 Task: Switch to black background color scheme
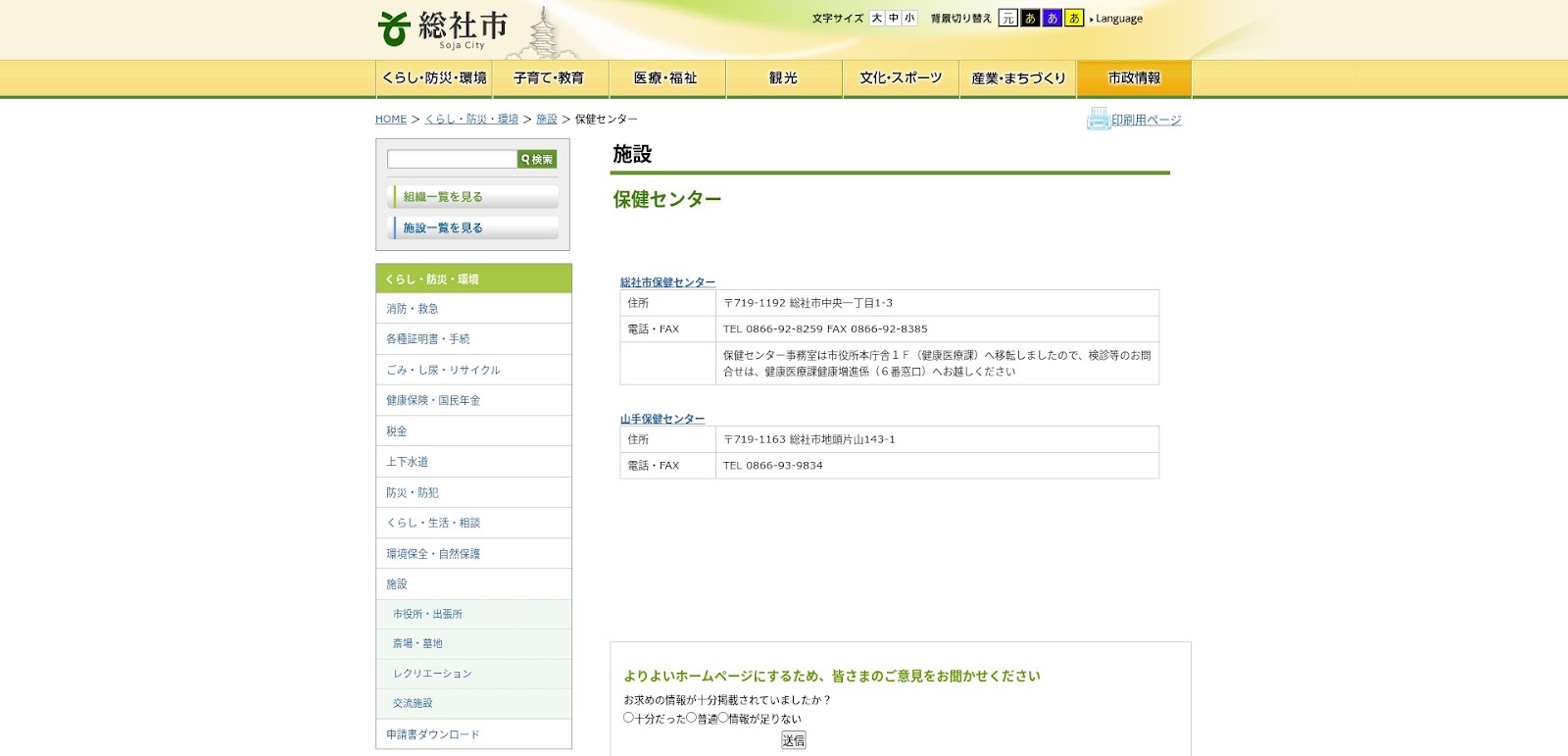1030,18
